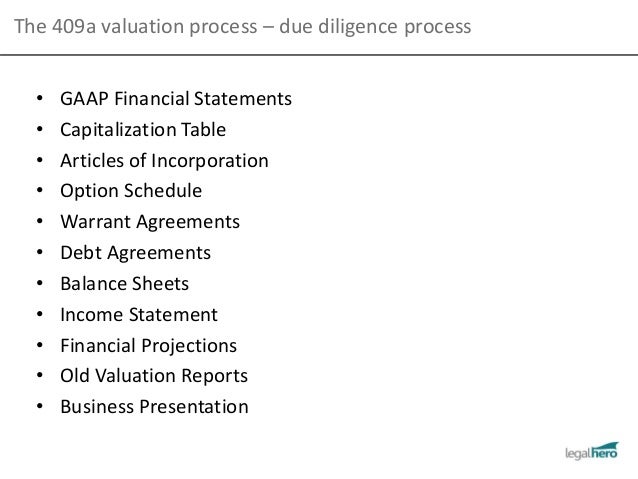The image size is (638, 479).
Task: Click bullet dot beside GAAP Financial Statements
Action: [39, 98]
